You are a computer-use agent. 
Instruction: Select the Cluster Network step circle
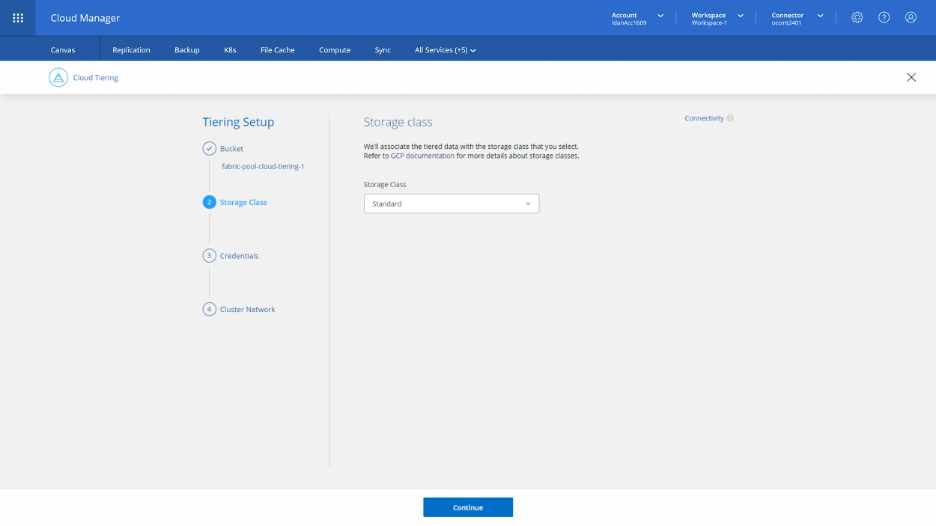coord(209,309)
